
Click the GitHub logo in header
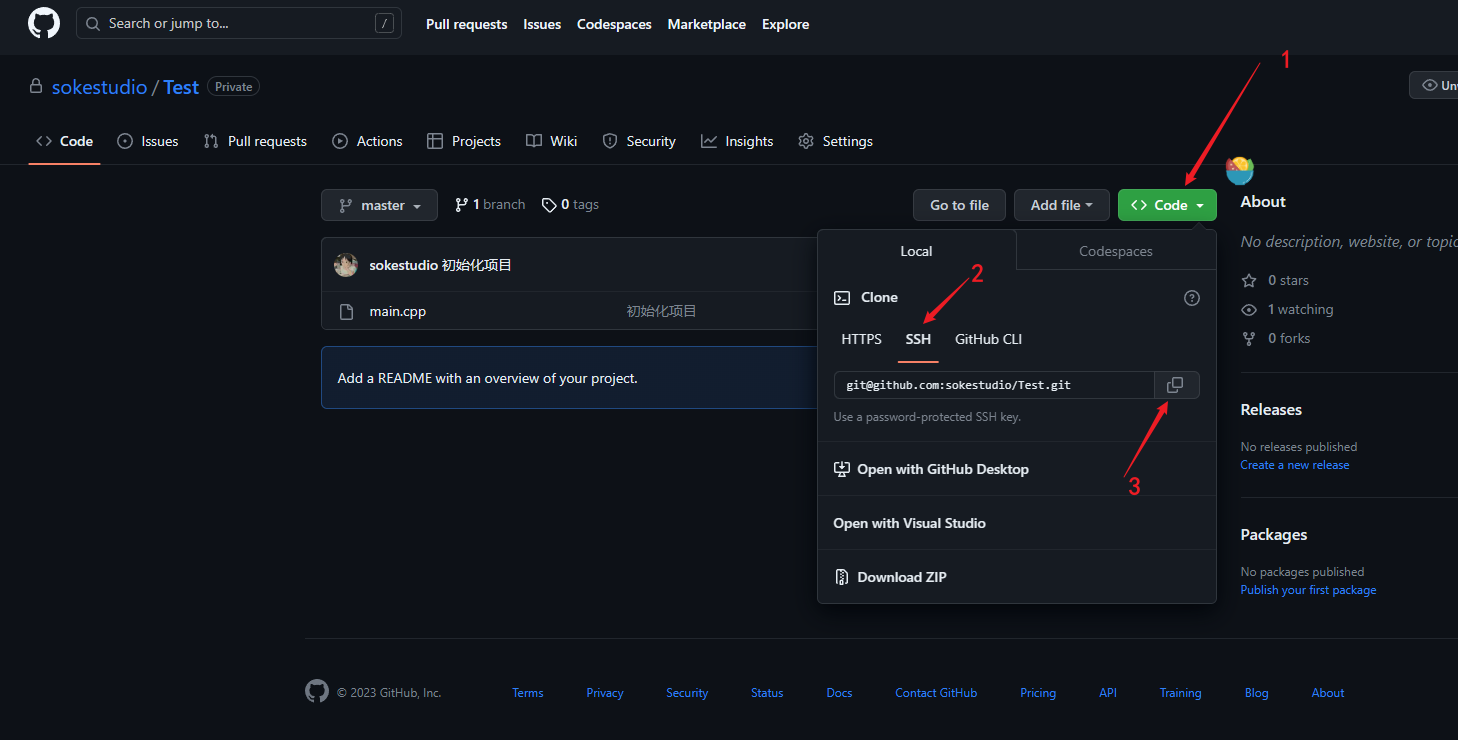pos(44,23)
